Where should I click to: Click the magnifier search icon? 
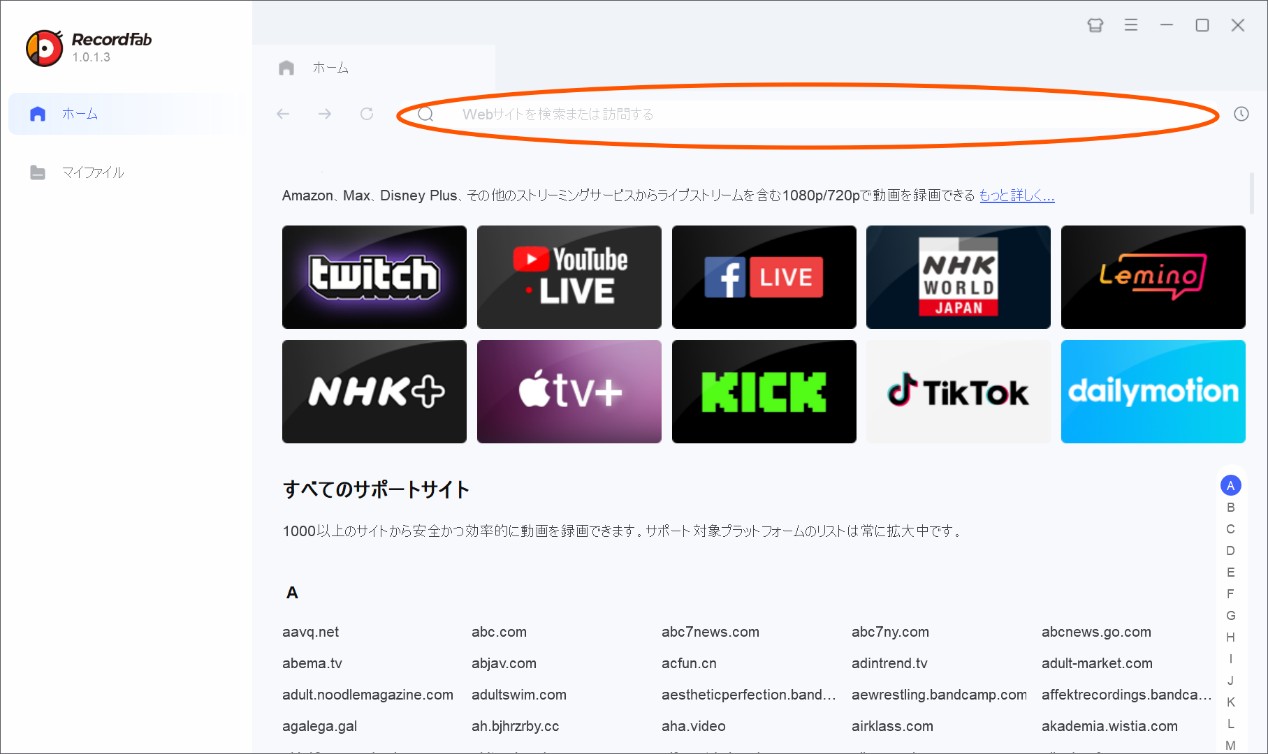(426, 114)
